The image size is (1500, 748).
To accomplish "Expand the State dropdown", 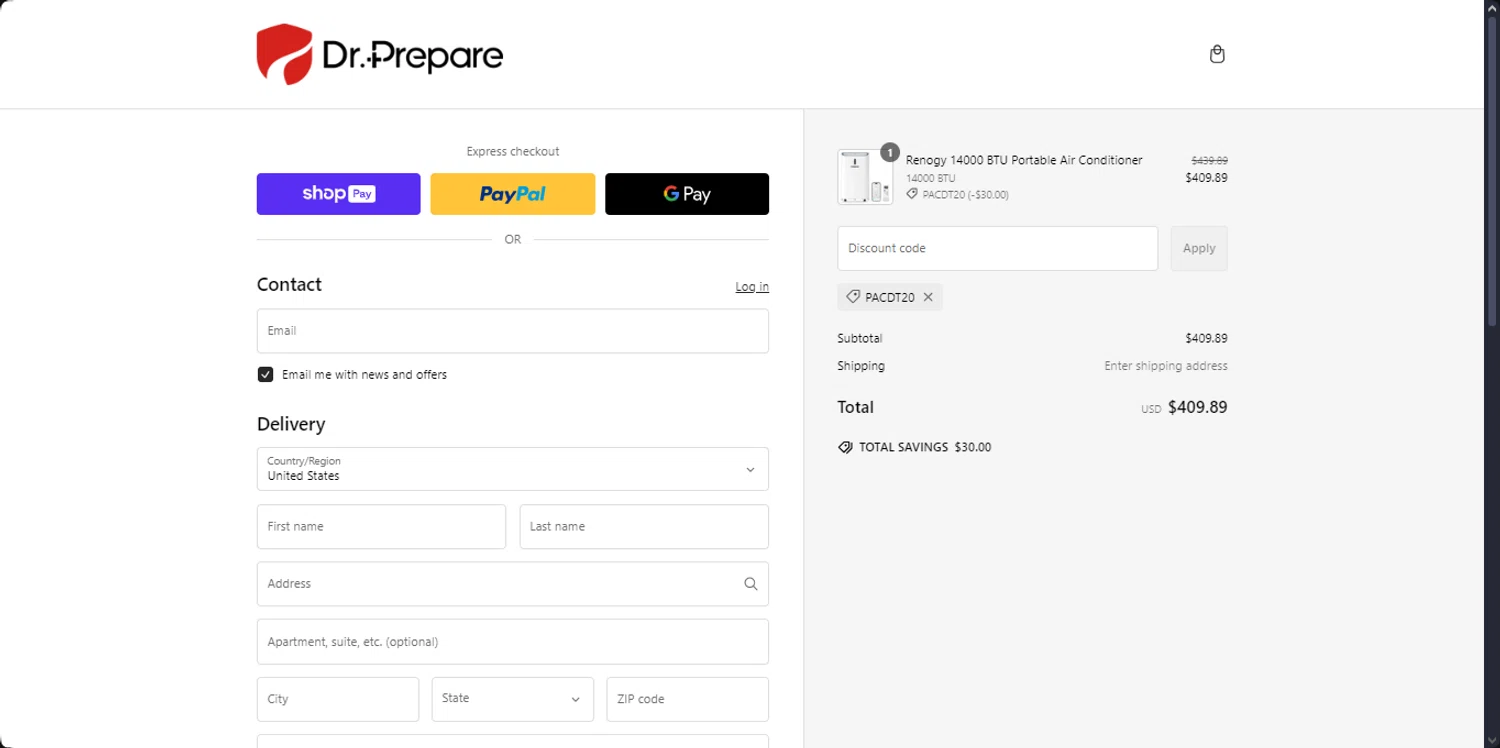I will click(x=513, y=699).
